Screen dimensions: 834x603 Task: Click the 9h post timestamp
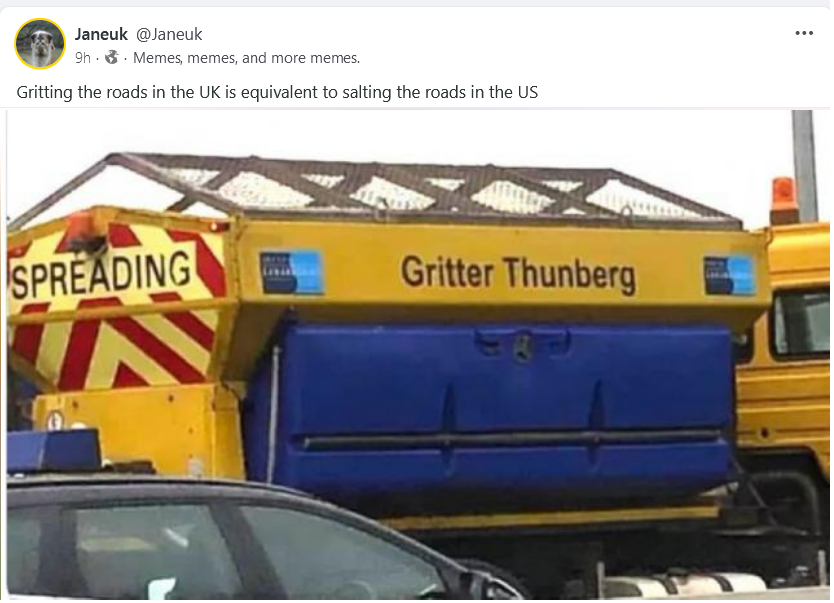click(83, 57)
